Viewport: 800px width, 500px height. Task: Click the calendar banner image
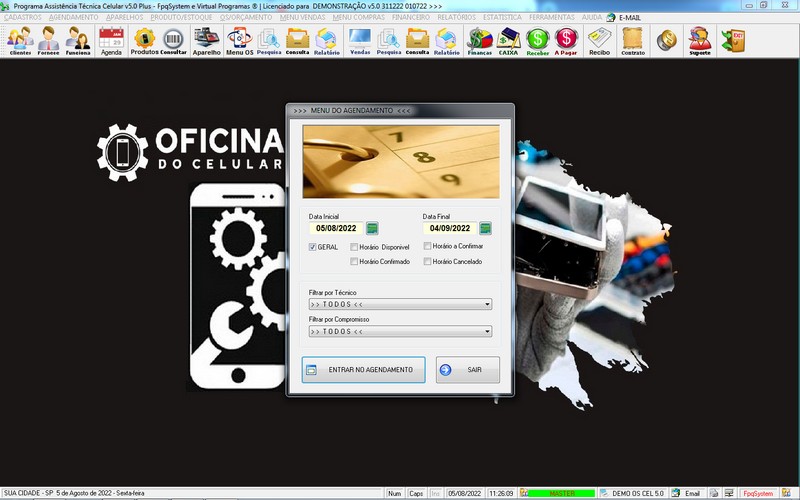point(401,162)
